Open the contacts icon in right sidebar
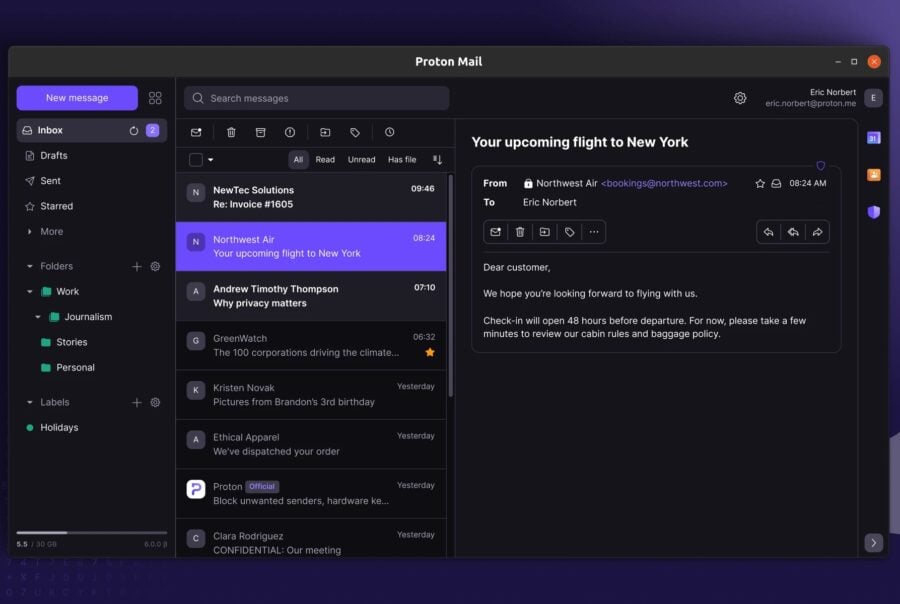 click(874, 175)
